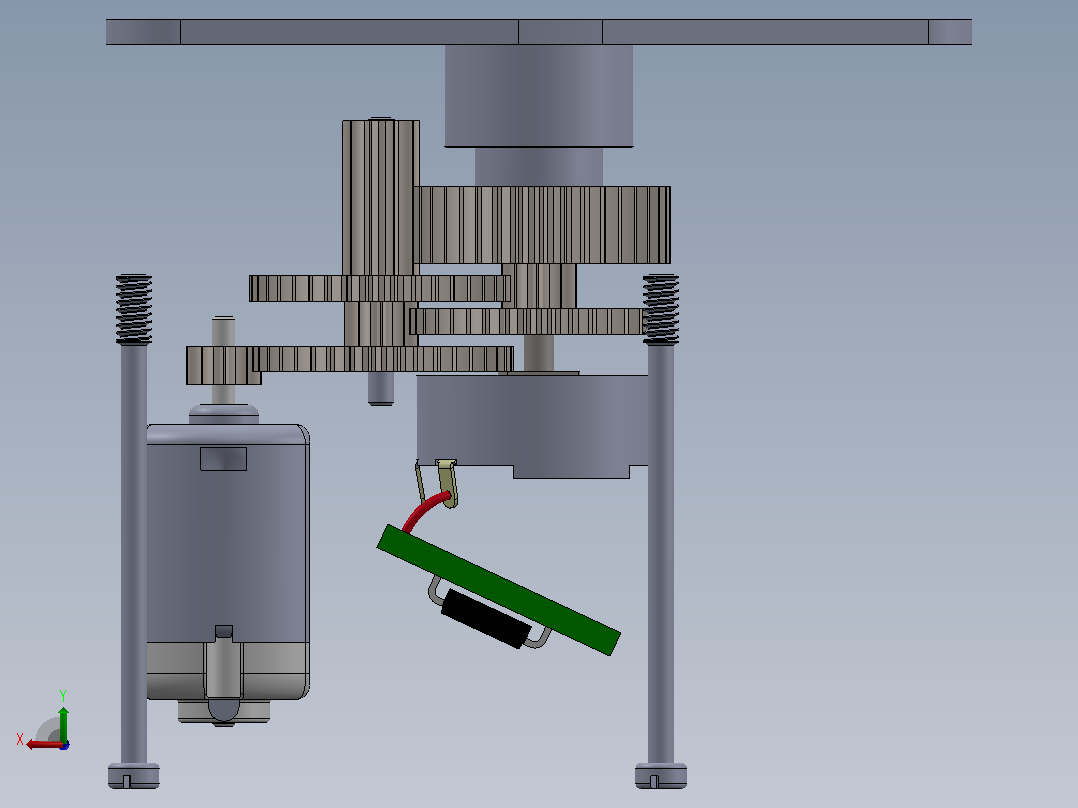Select the spring on the right post
1078x808 pixels.
(x=661, y=309)
